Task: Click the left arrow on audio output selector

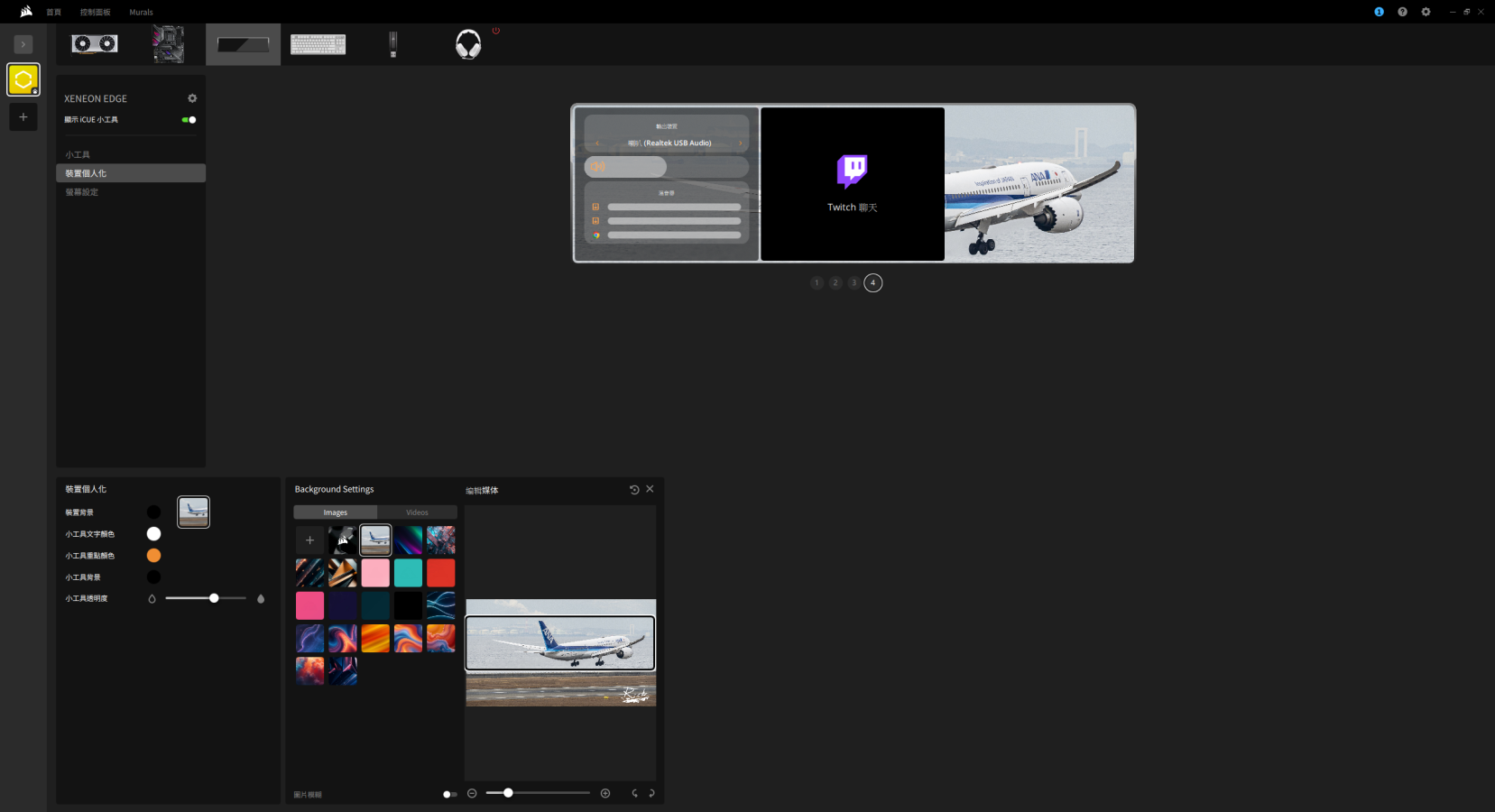Action: point(596,143)
